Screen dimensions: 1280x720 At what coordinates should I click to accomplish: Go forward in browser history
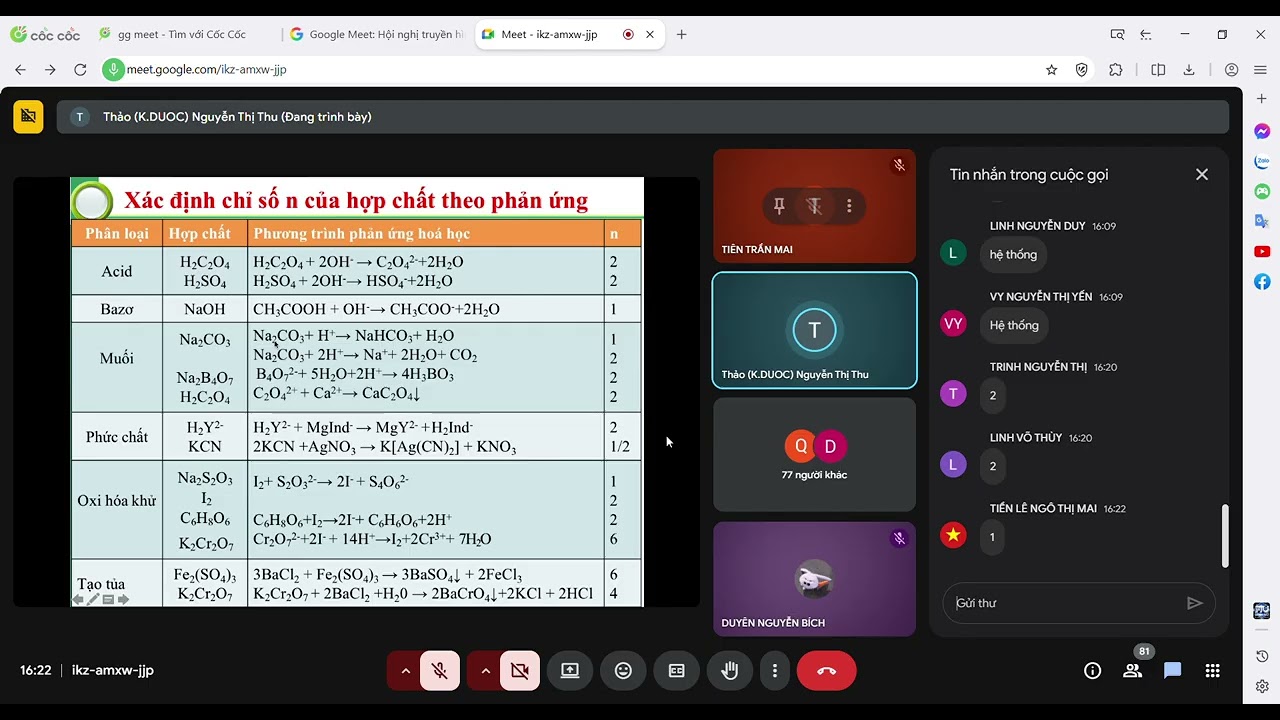(50, 70)
